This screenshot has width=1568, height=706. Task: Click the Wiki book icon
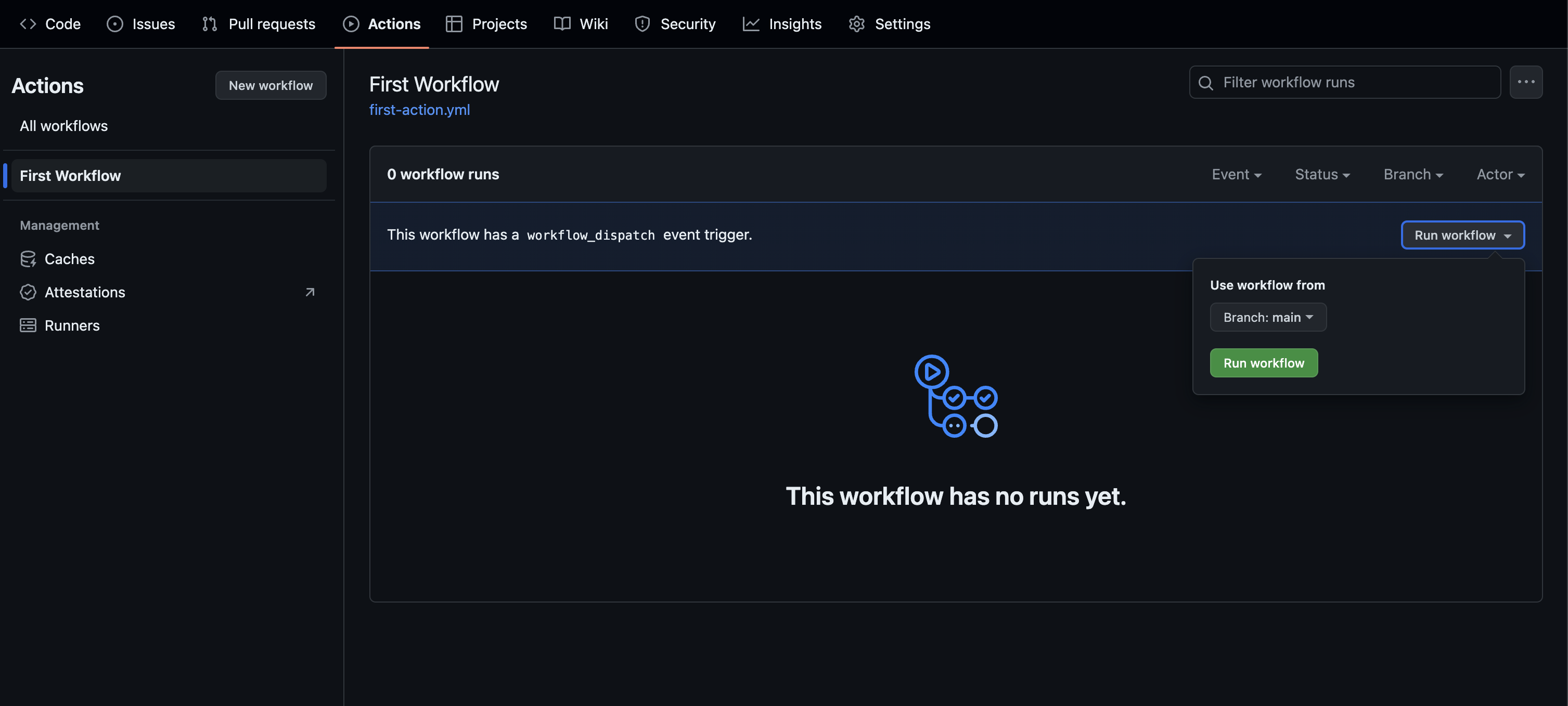pyautogui.click(x=562, y=24)
